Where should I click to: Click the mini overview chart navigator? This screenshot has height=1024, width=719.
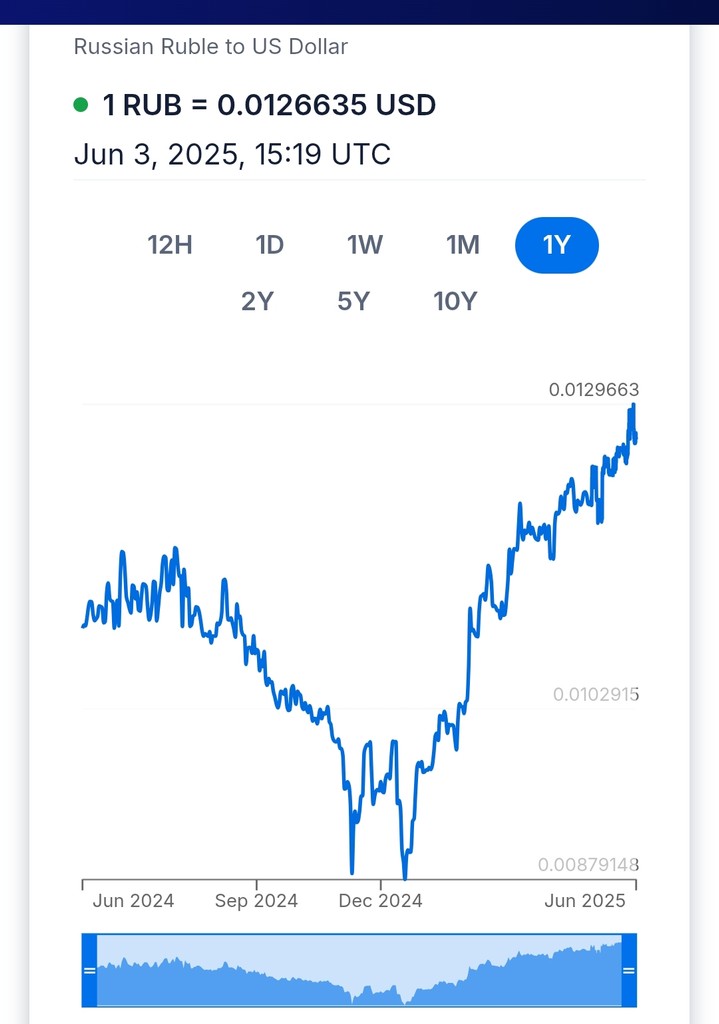[359, 970]
